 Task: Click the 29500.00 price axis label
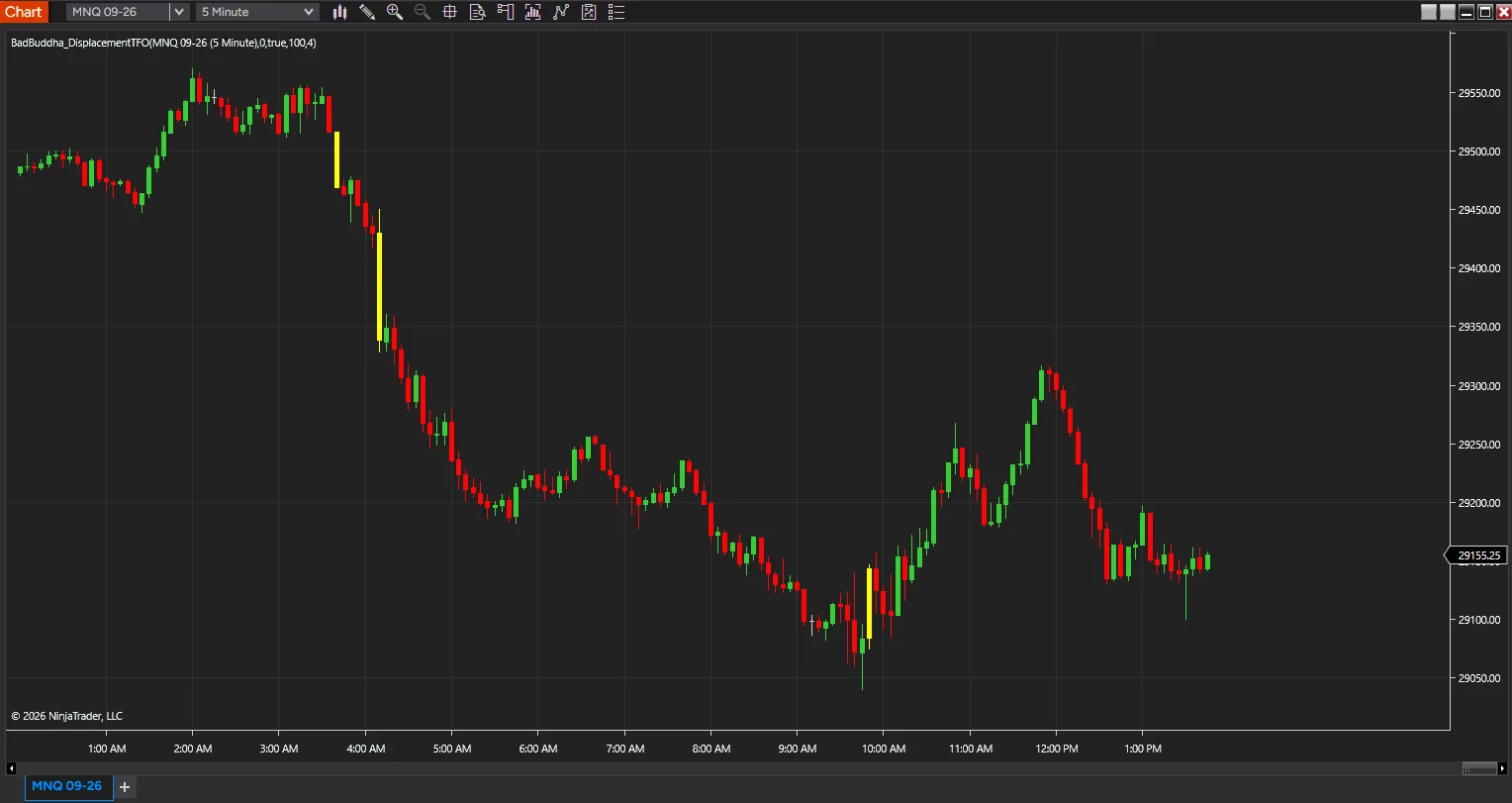coord(1478,151)
